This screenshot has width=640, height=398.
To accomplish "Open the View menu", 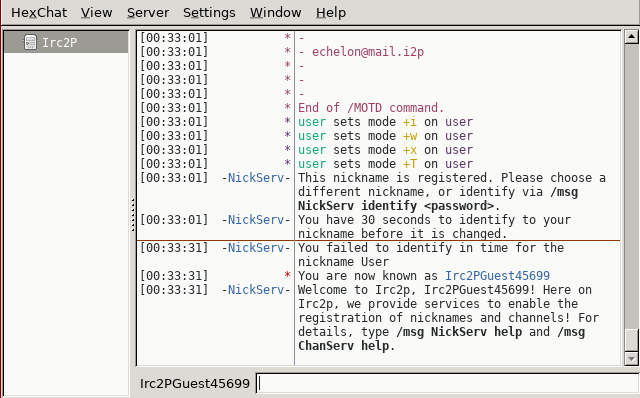I will pyautogui.click(x=96, y=13).
